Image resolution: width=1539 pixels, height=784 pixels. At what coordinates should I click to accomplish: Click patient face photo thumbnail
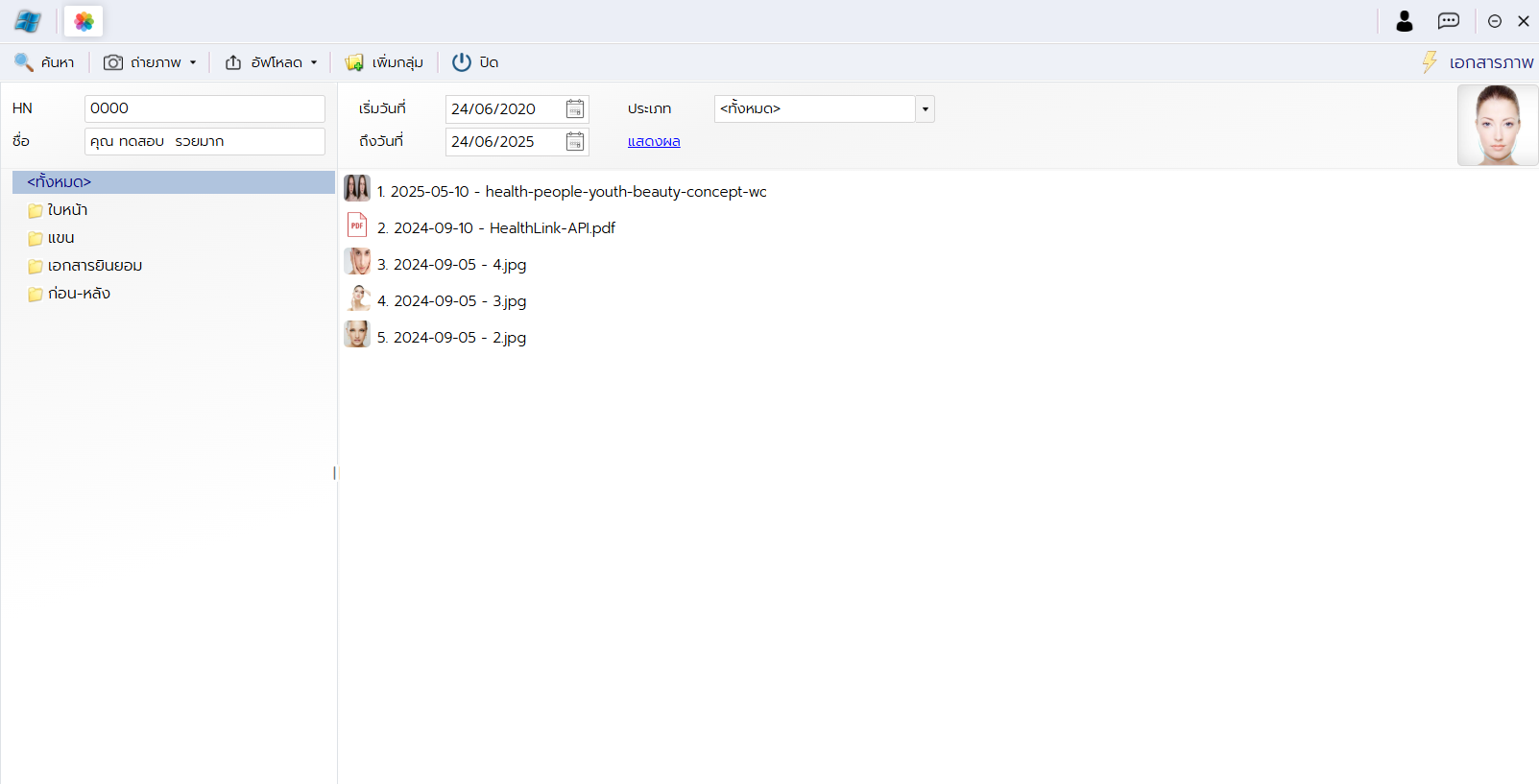coord(1497,125)
